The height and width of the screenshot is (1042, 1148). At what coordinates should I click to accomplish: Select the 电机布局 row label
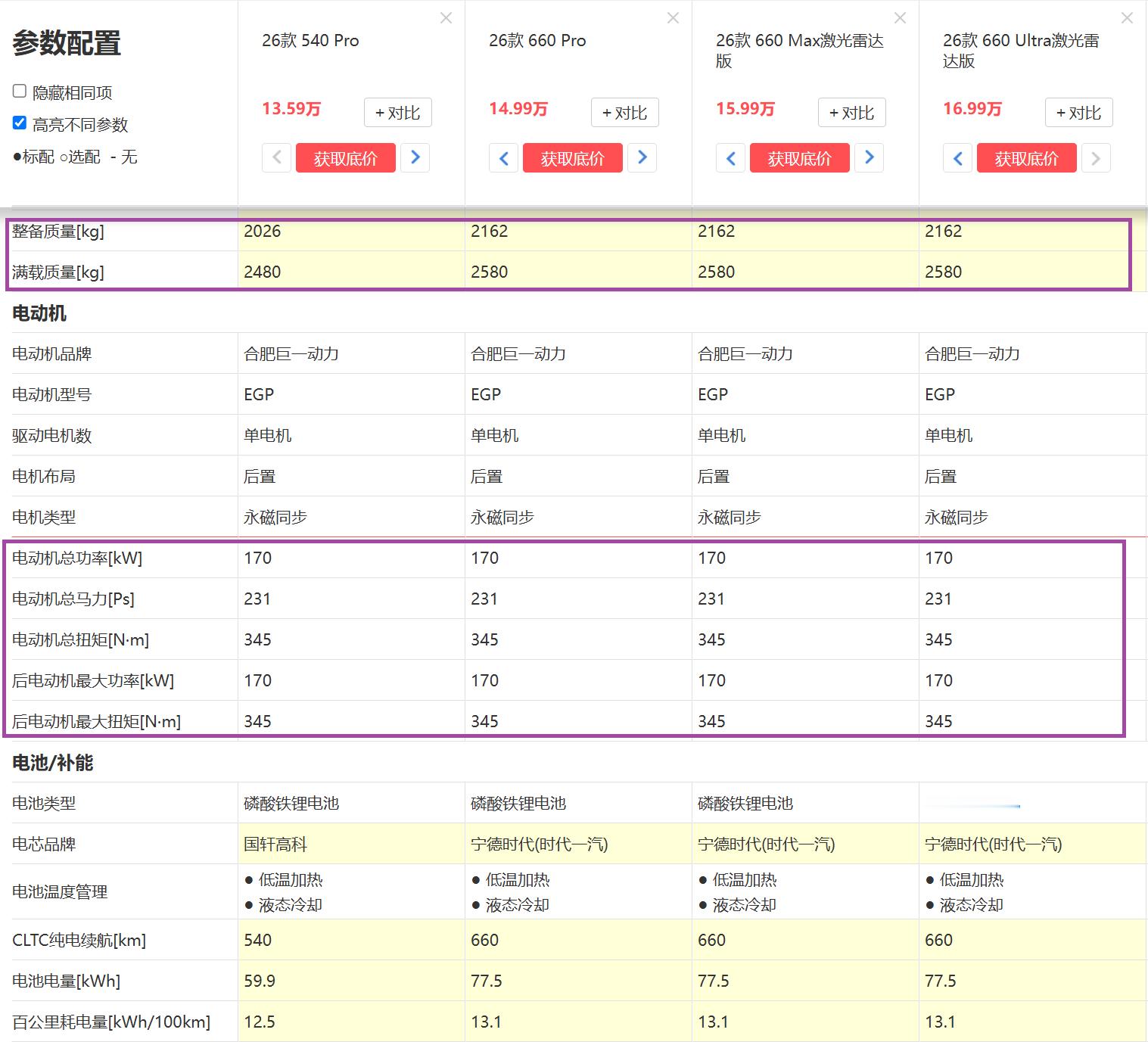click(x=44, y=477)
